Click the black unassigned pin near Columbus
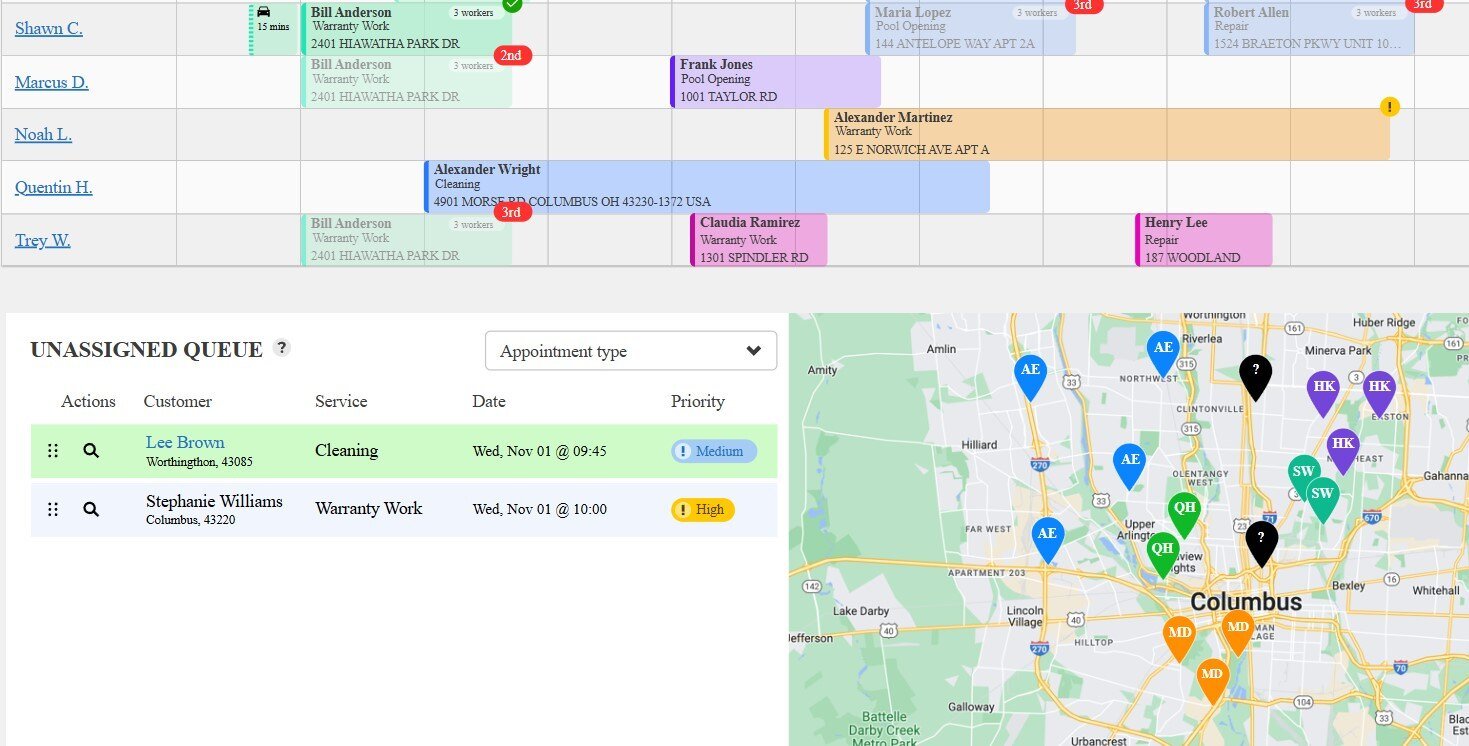 pos(1261,541)
